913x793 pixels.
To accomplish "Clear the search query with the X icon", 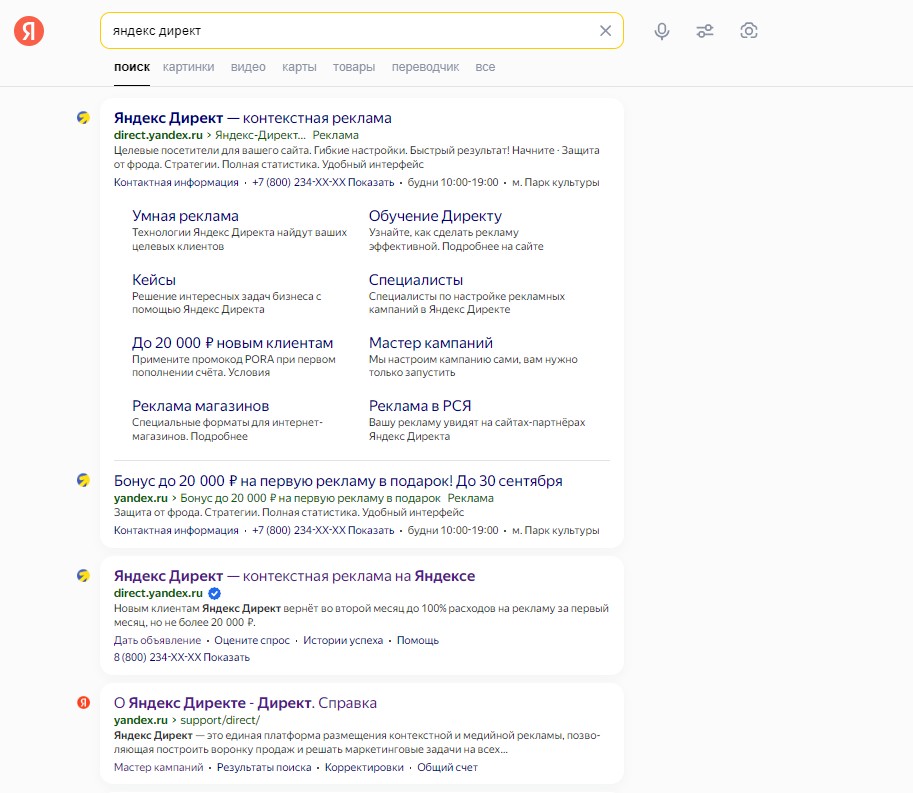I will pos(606,31).
